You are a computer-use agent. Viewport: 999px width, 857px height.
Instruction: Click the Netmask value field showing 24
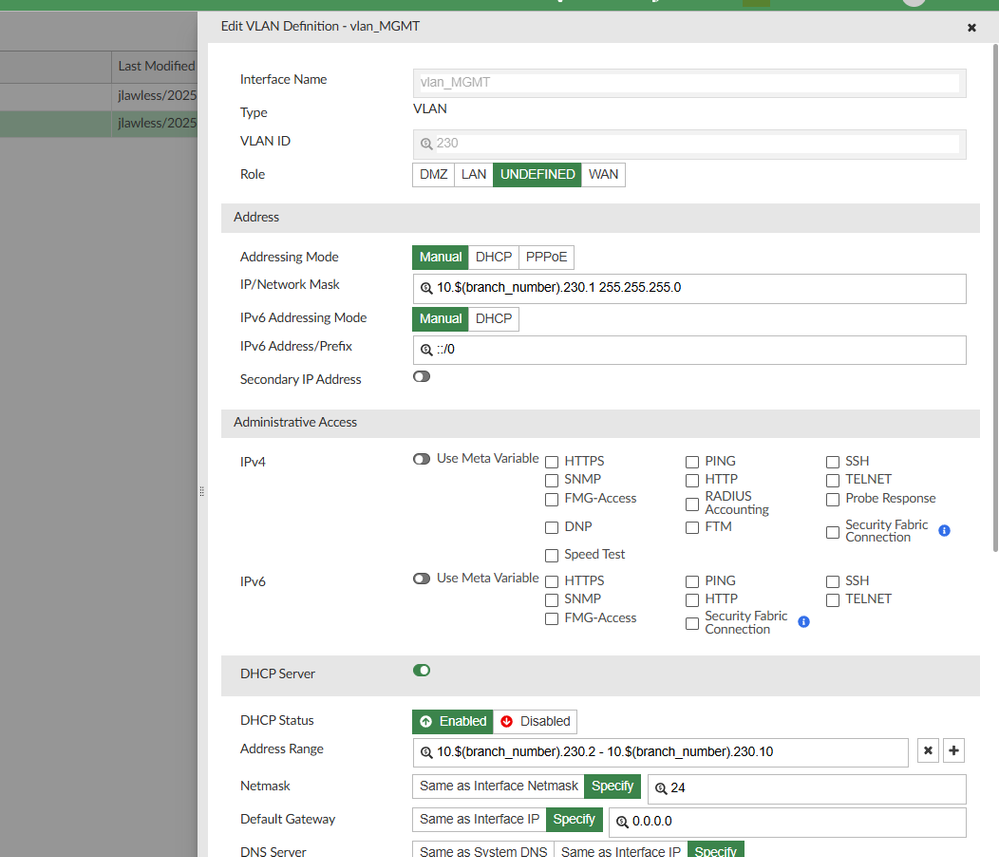click(807, 789)
